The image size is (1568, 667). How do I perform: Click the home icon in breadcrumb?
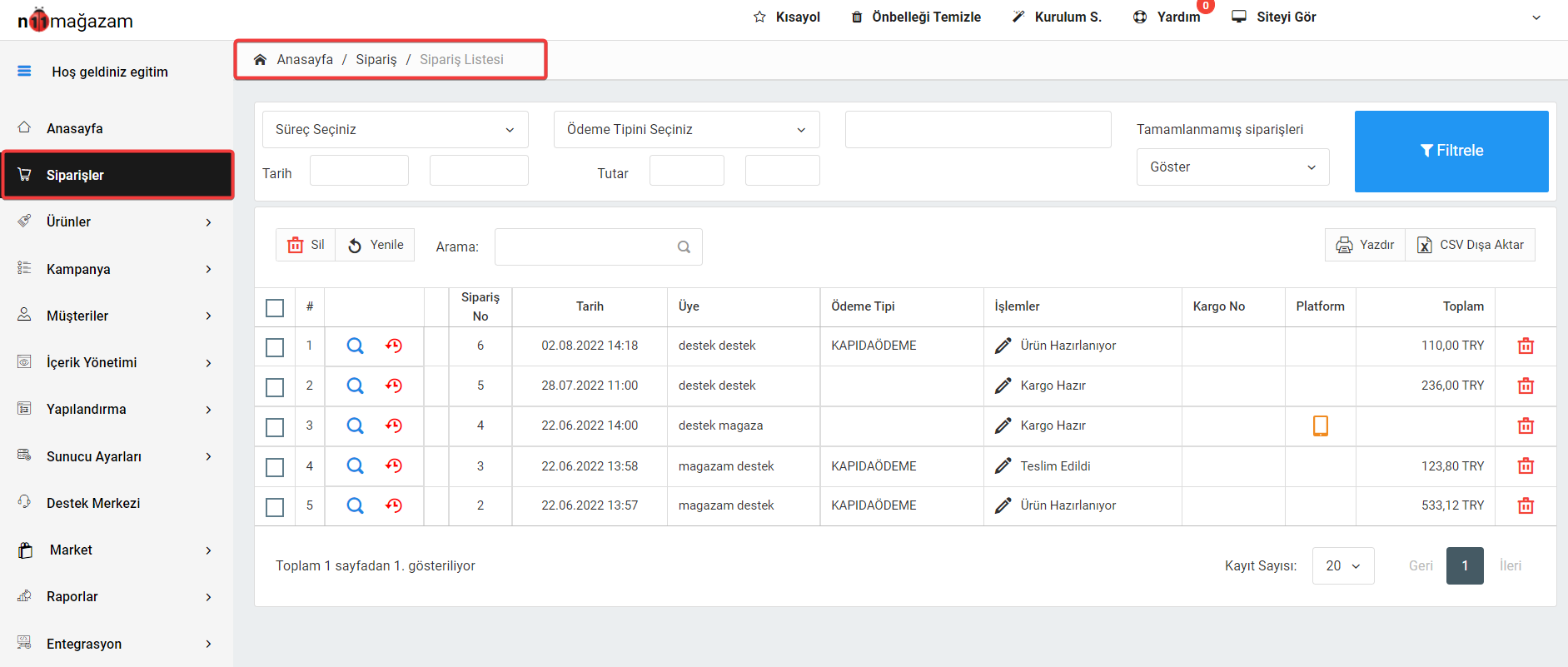[x=260, y=59]
